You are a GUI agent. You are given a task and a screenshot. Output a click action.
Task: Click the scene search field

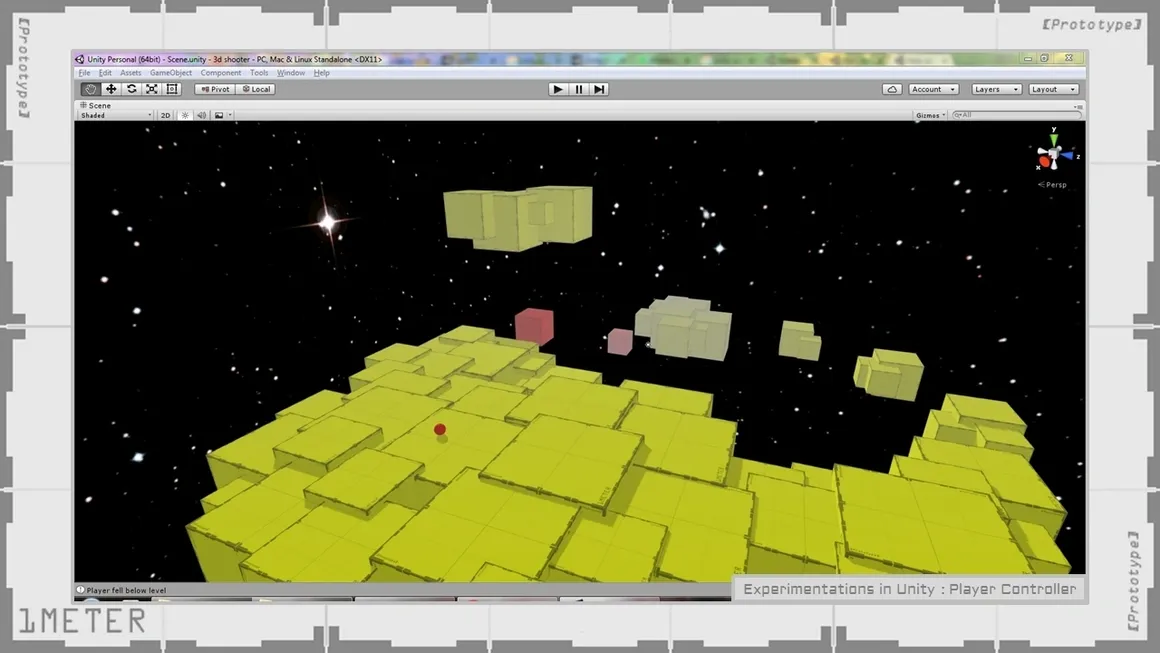click(x=1015, y=115)
